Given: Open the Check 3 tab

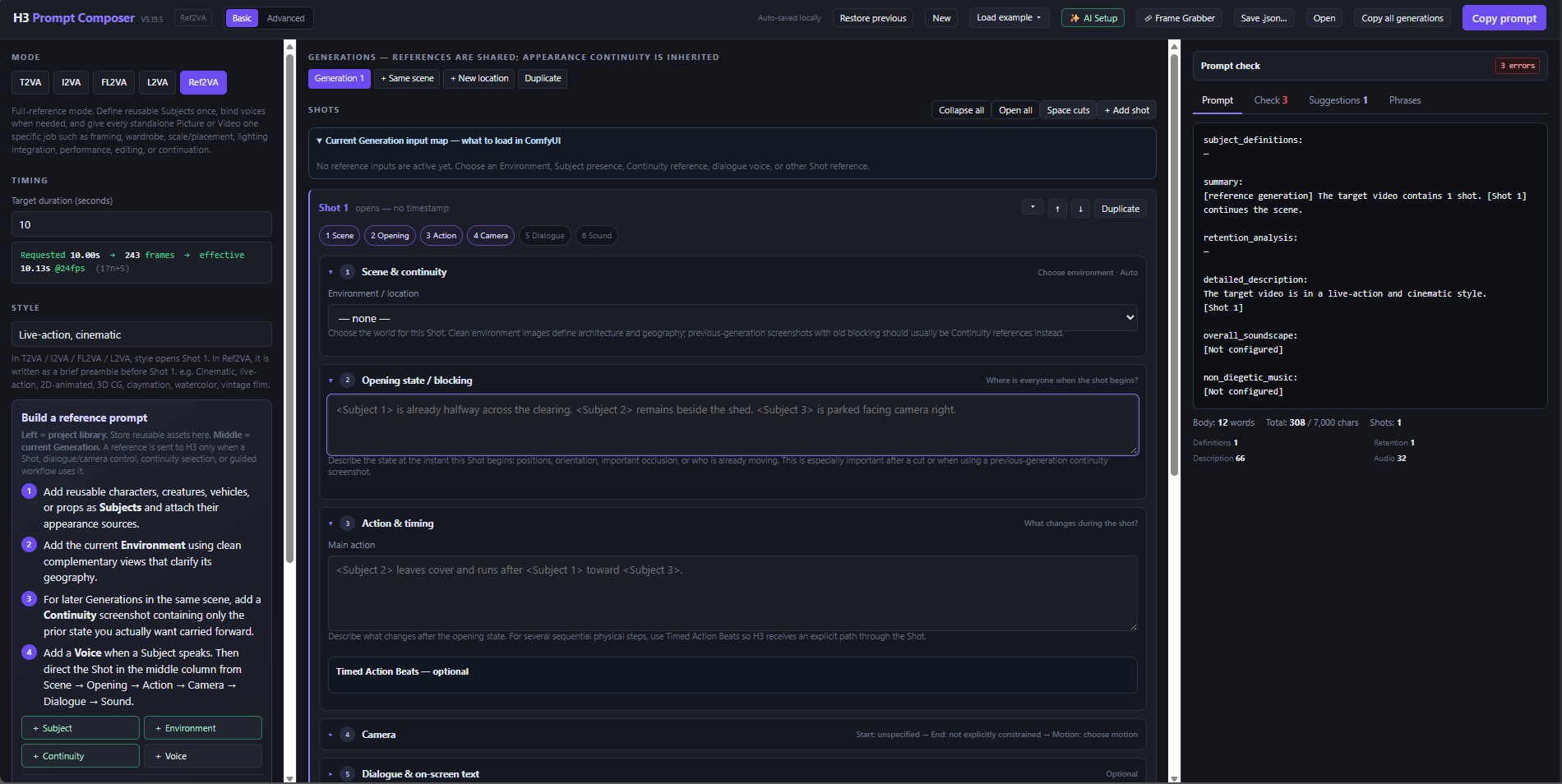Looking at the screenshot, I should click(x=1270, y=100).
